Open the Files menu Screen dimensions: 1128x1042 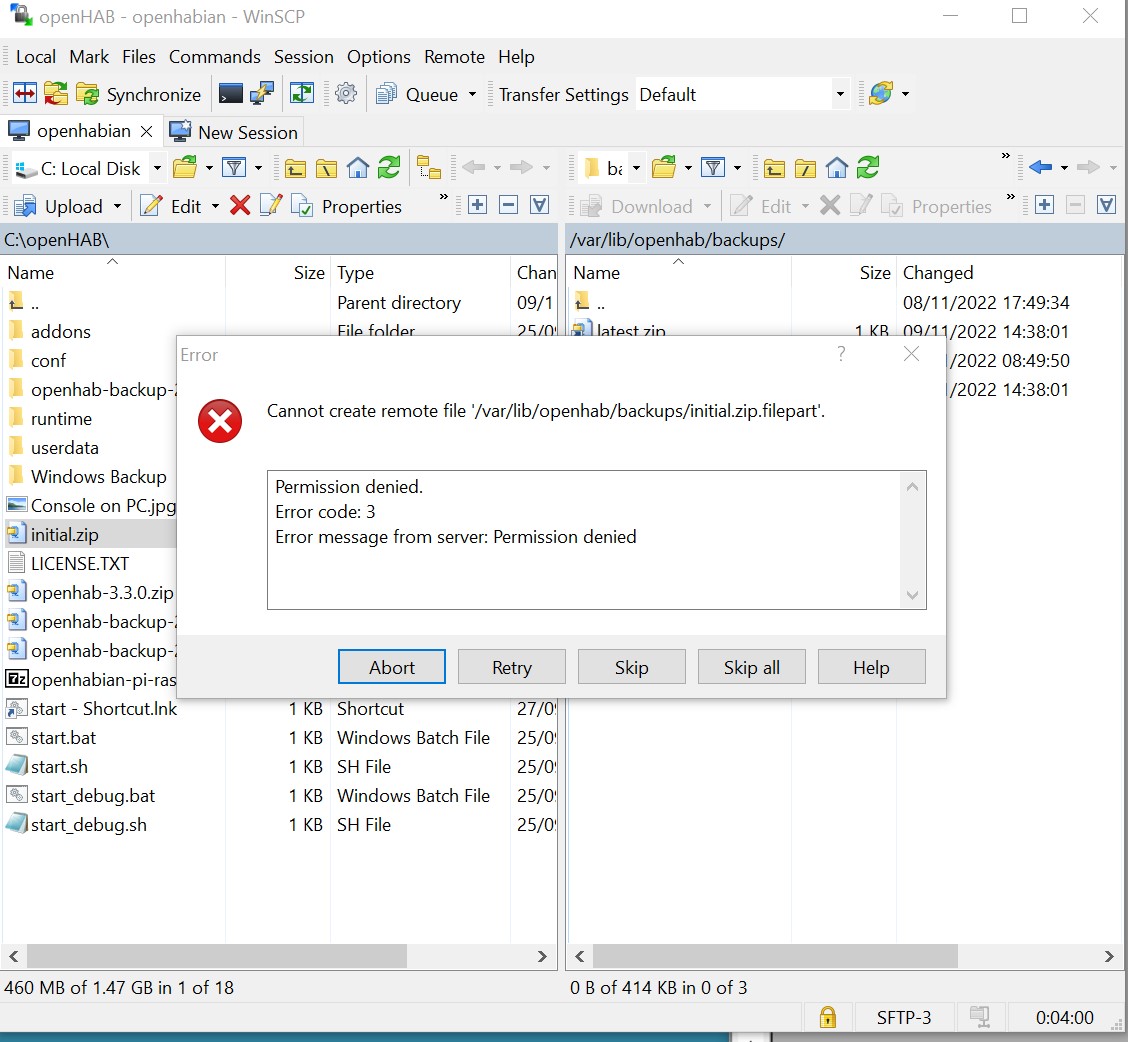pos(139,57)
